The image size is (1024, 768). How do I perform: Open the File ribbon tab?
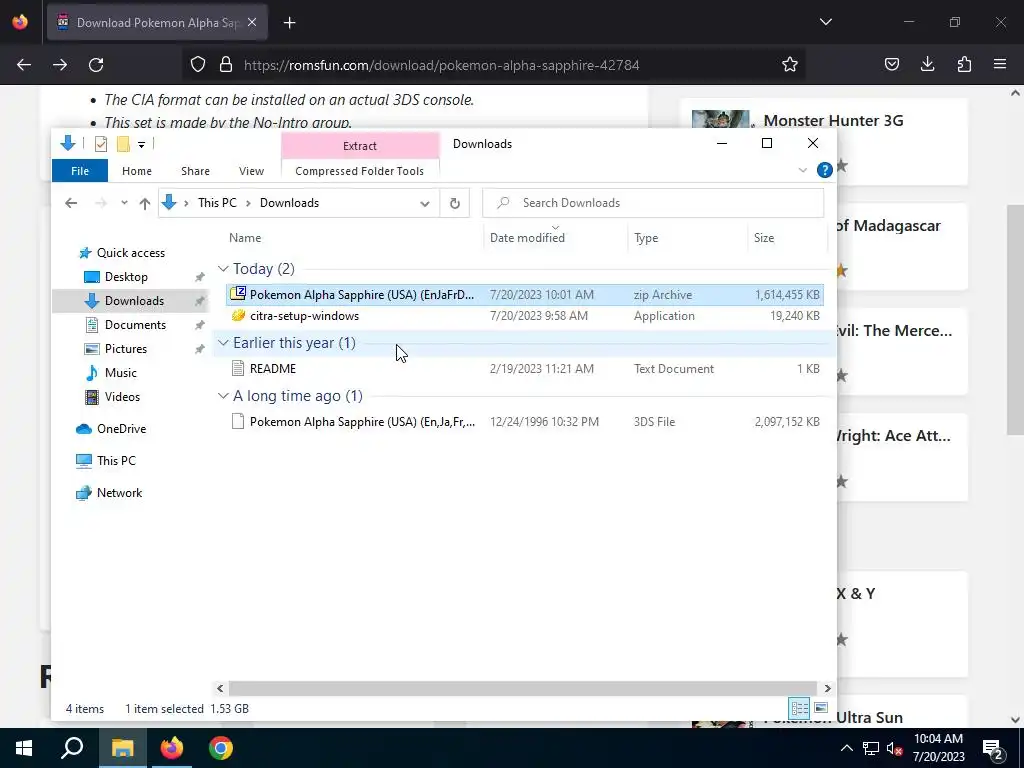pyautogui.click(x=80, y=170)
